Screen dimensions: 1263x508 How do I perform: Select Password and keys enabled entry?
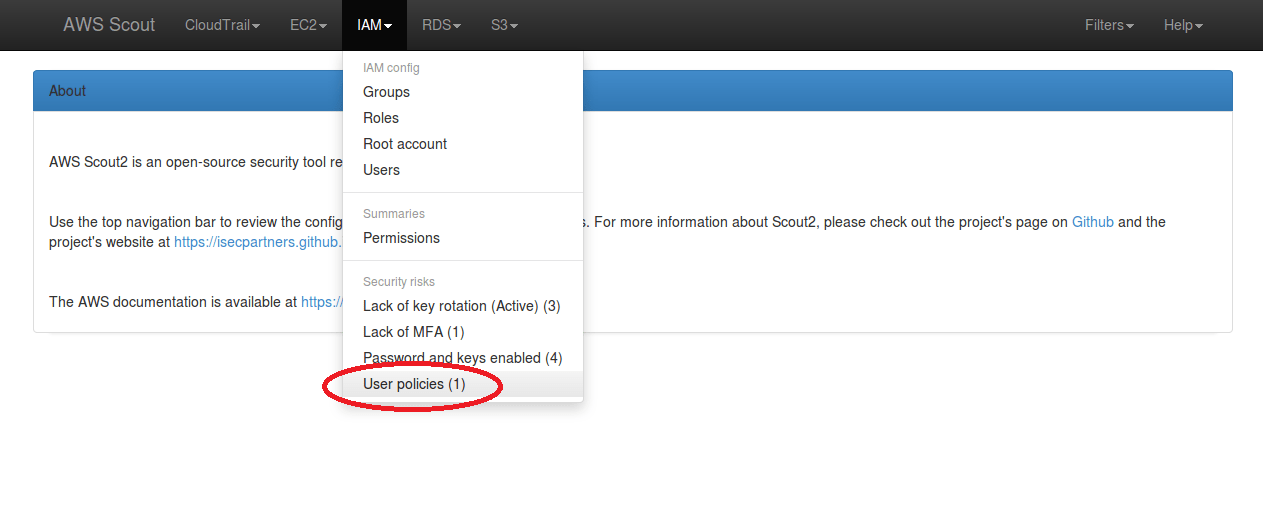[462, 358]
